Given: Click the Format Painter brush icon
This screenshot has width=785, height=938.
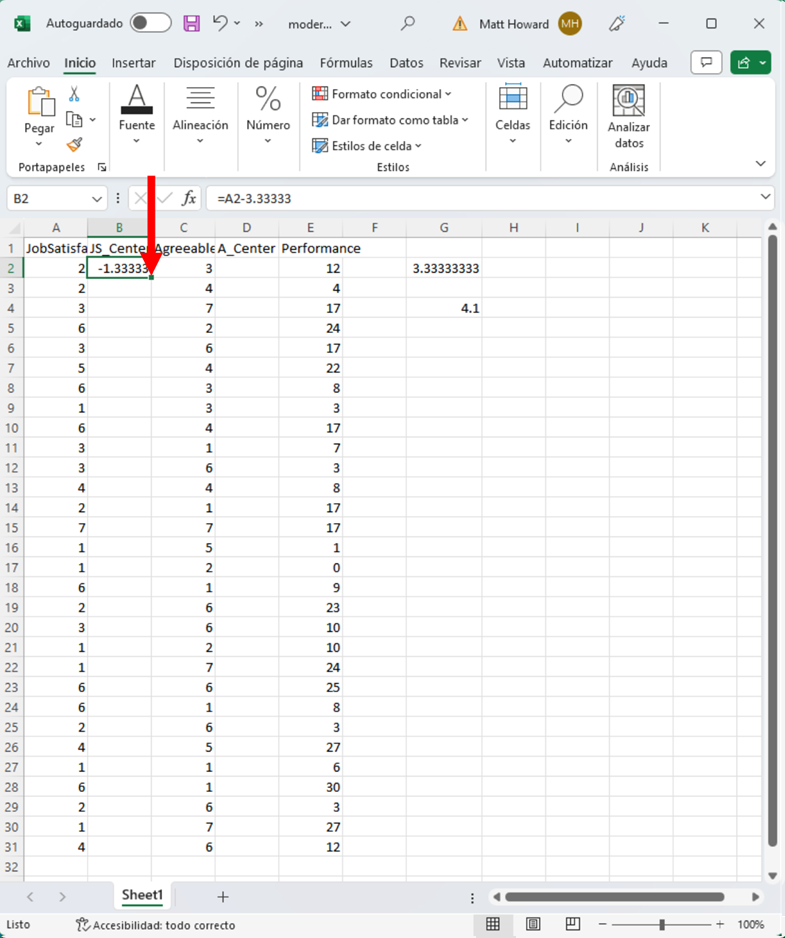Looking at the screenshot, I should click(74, 145).
